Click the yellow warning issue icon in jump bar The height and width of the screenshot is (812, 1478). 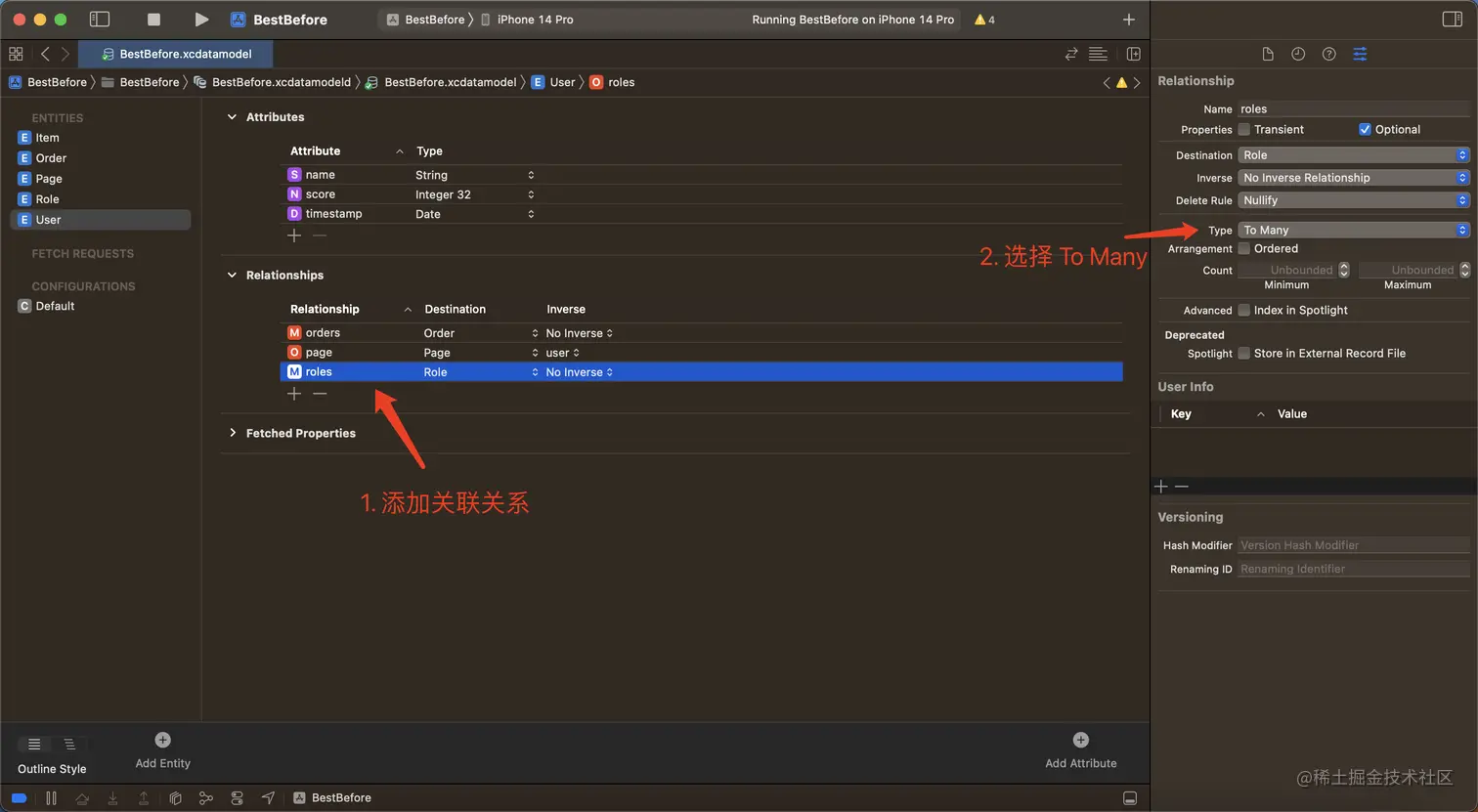1121,82
